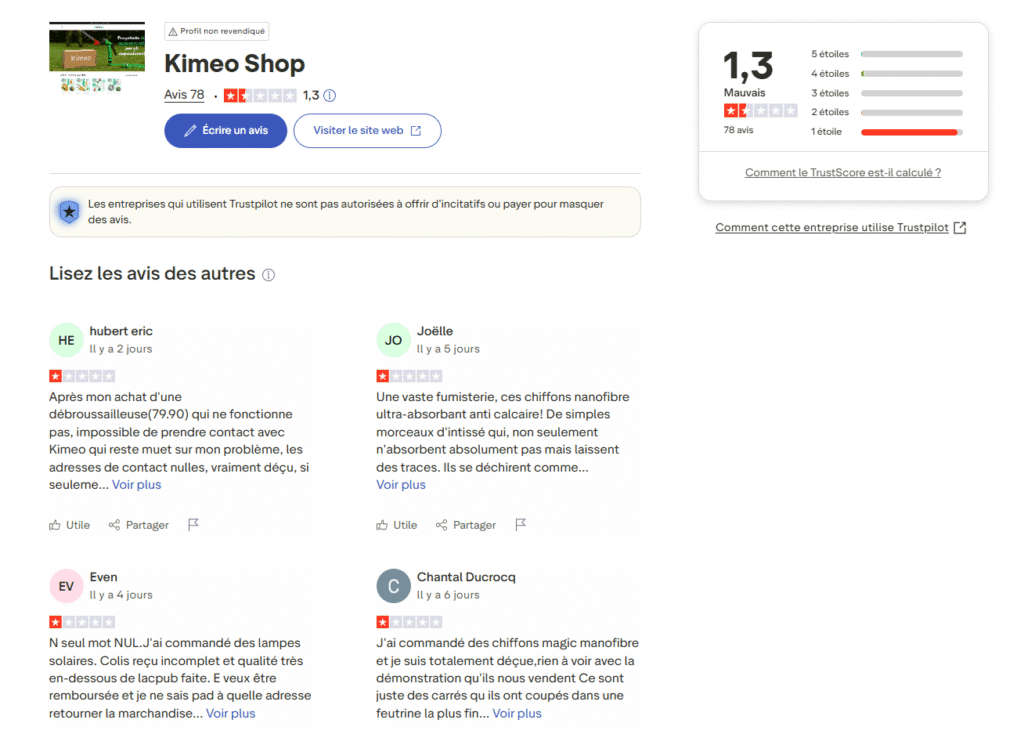Expand Chantal Ducrocq's review via 'Voir plus'
The width and height of the screenshot is (1024, 734).
click(x=516, y=713)
